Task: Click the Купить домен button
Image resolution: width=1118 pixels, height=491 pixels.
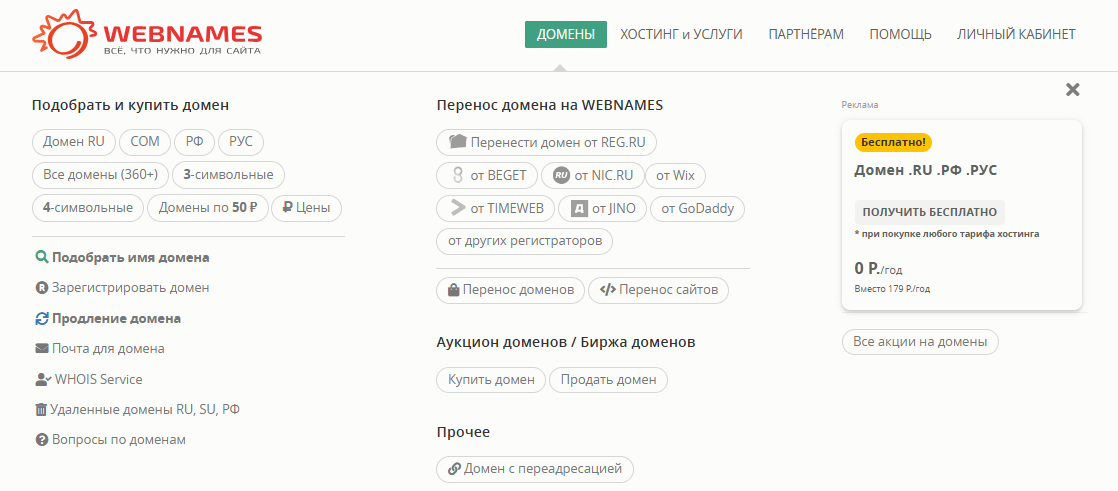Action: coord(491,379)
